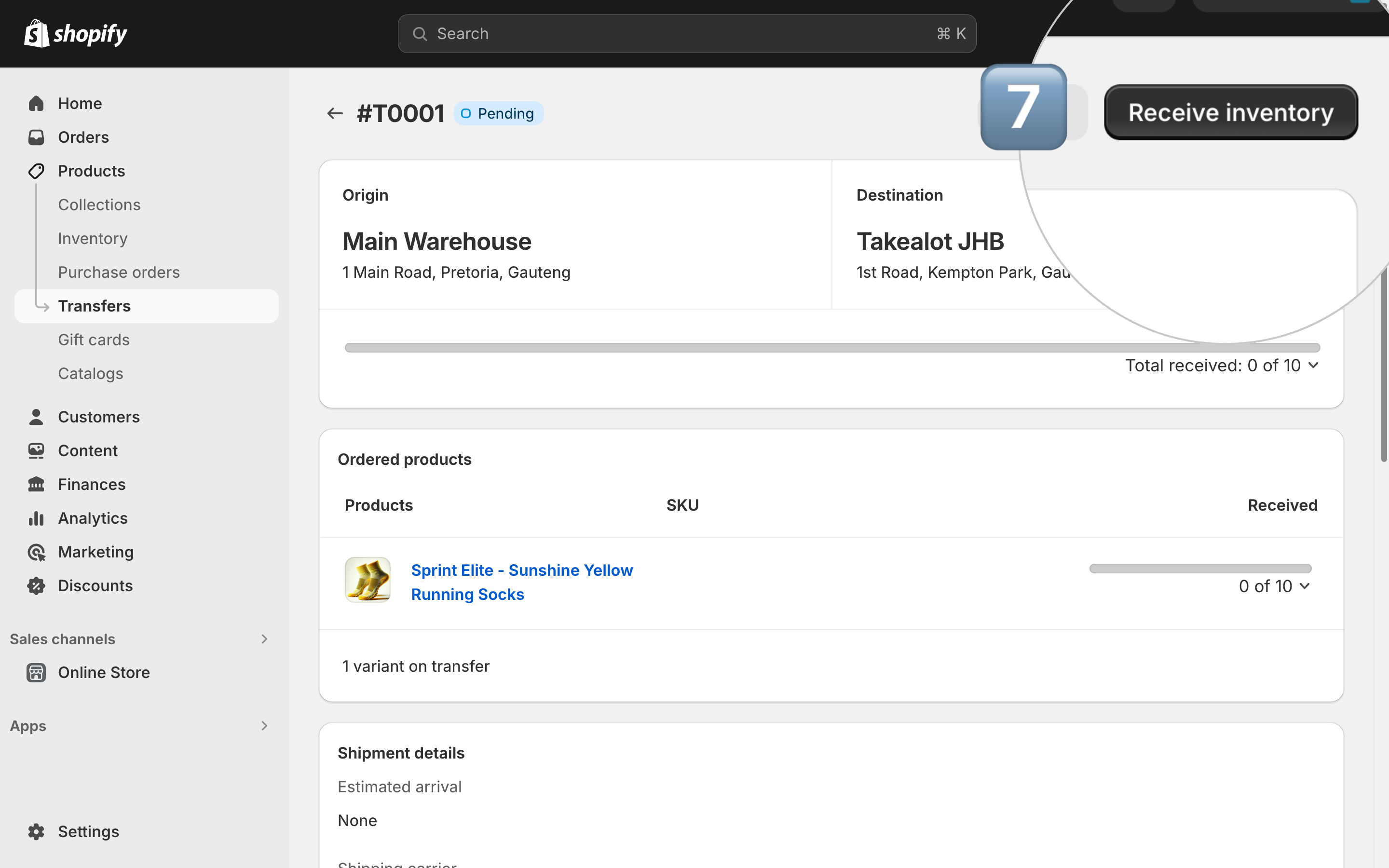The image size is (1389, 868).
Task: Click the Finances bank icon
Action: [x=36, y=485]
